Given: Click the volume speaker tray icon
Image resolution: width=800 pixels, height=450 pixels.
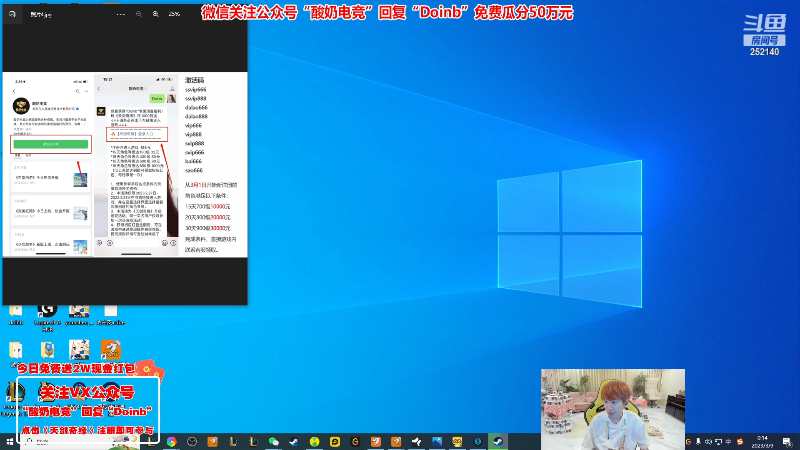Looking at the screenshot, I should point(708,442).
